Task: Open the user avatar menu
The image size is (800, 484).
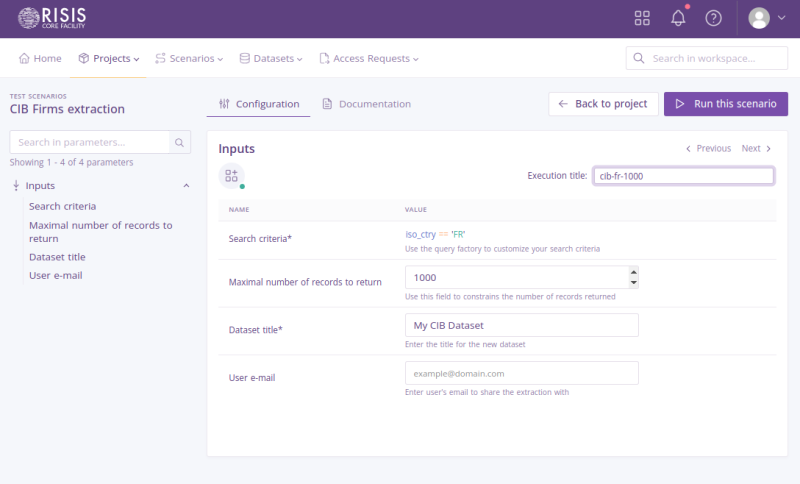Action: pyautogui.click(x=767, y=18)
